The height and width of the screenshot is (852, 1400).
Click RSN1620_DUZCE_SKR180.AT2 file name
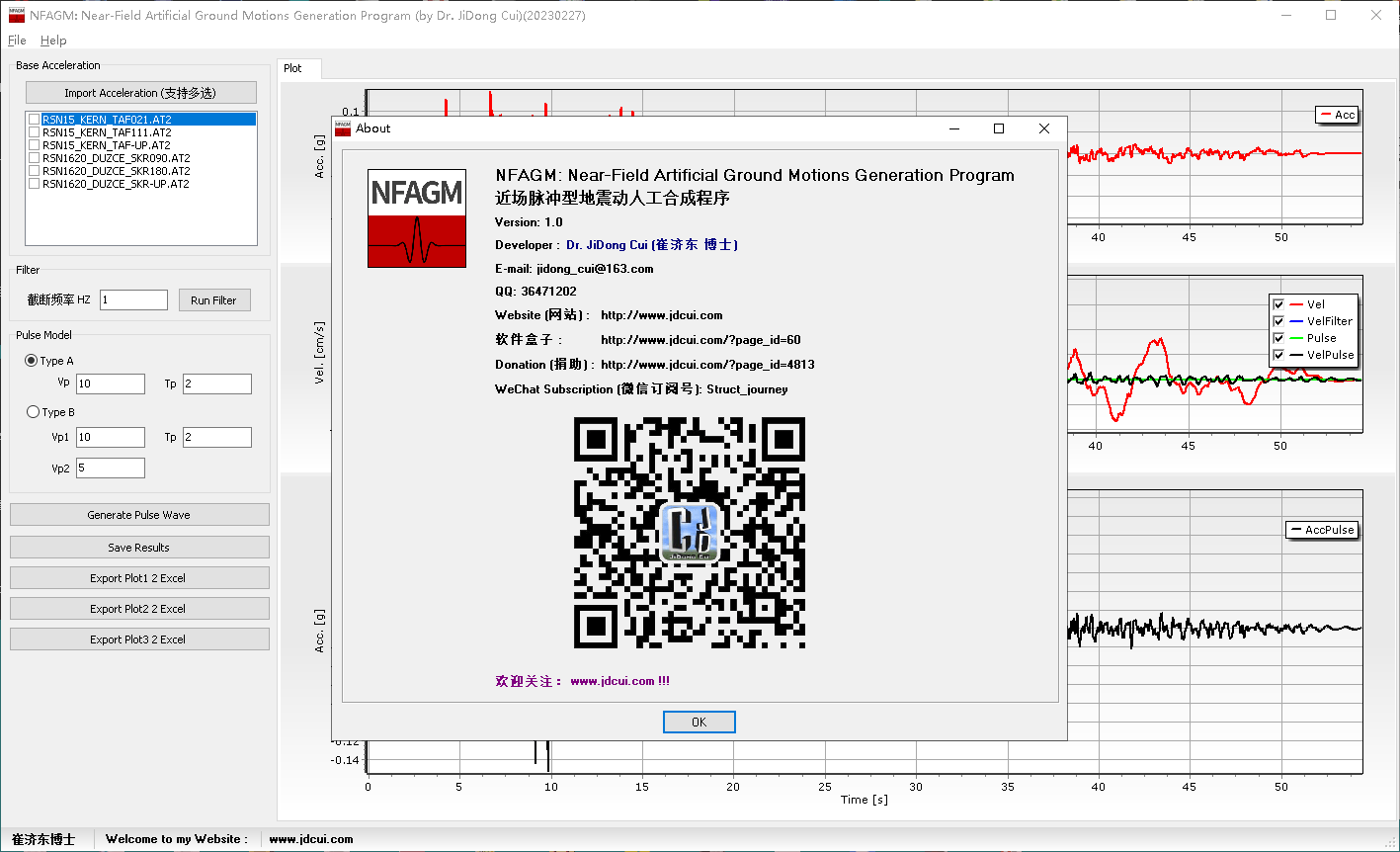point(116,171)
